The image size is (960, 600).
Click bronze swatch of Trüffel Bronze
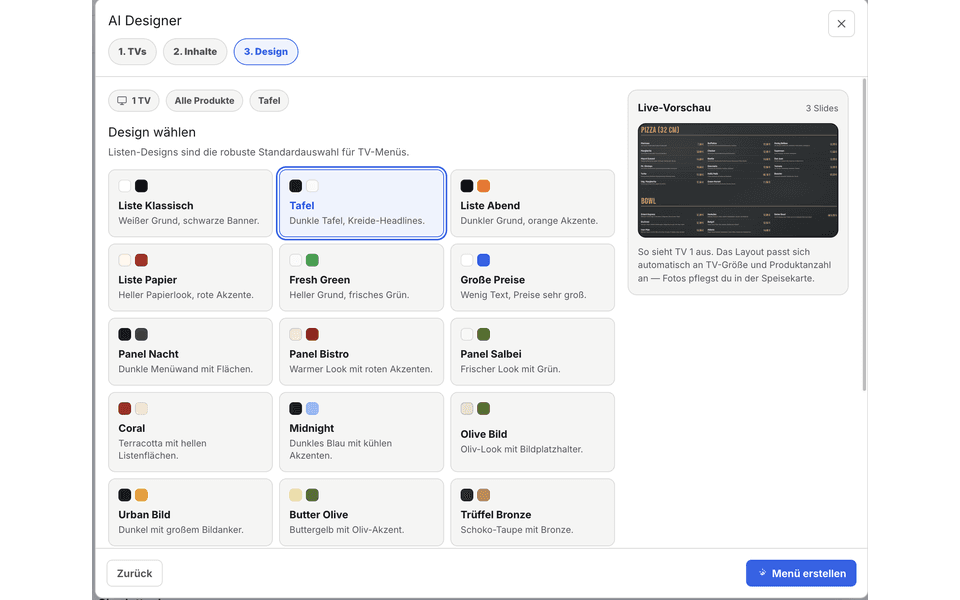(484, 495)
